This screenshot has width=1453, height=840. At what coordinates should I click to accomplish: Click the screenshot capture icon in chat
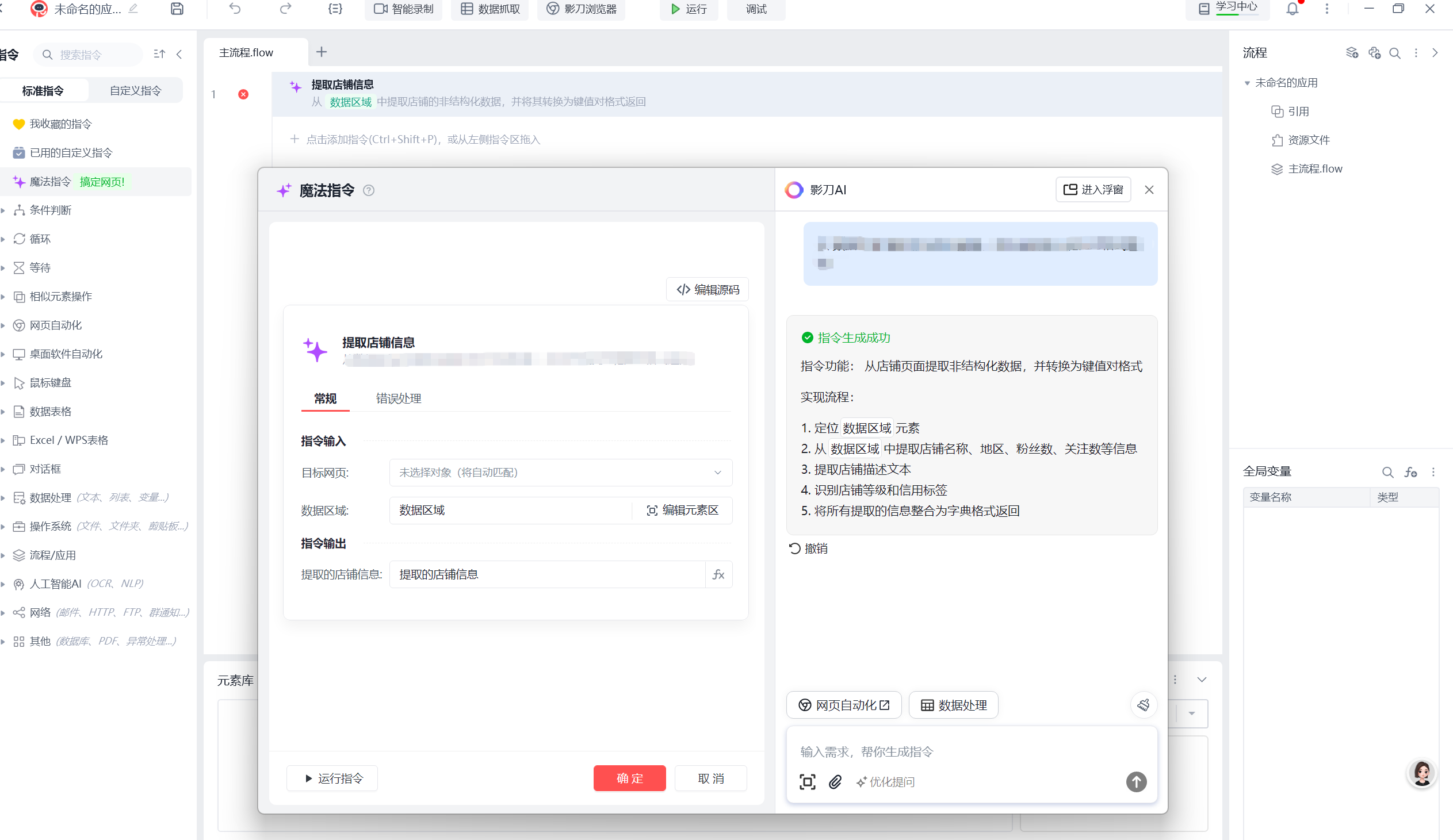(807, 782)
